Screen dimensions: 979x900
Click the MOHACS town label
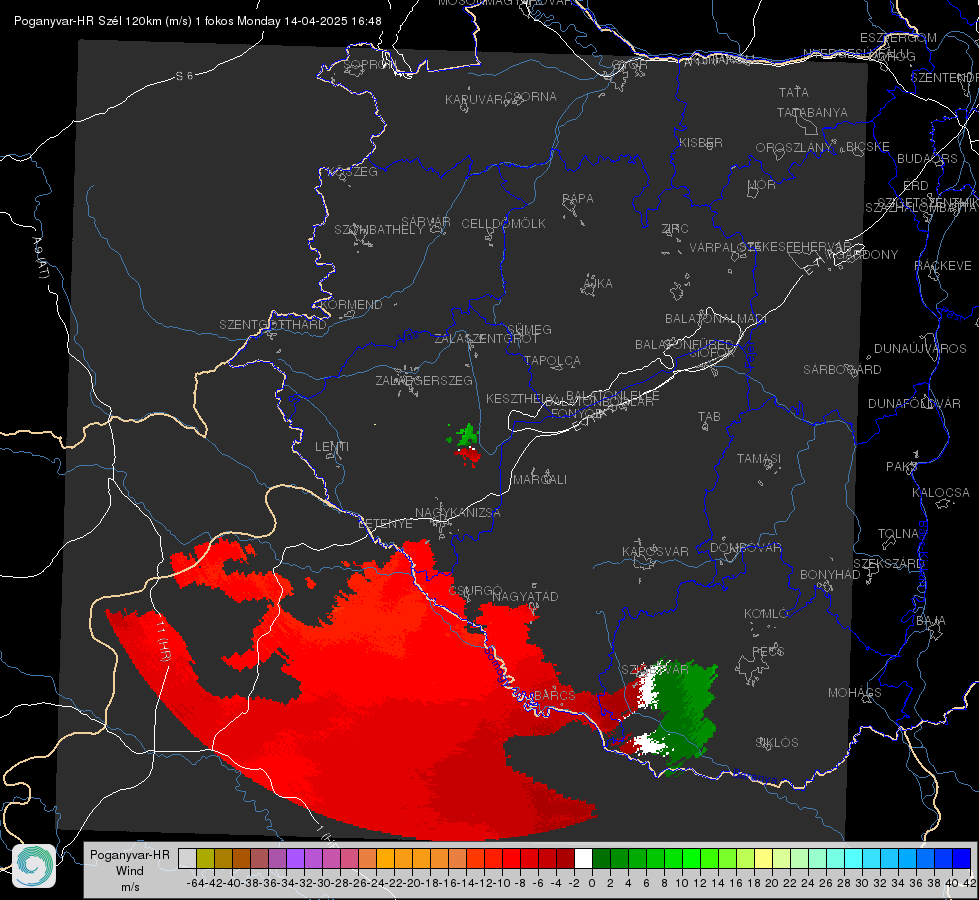855,693
